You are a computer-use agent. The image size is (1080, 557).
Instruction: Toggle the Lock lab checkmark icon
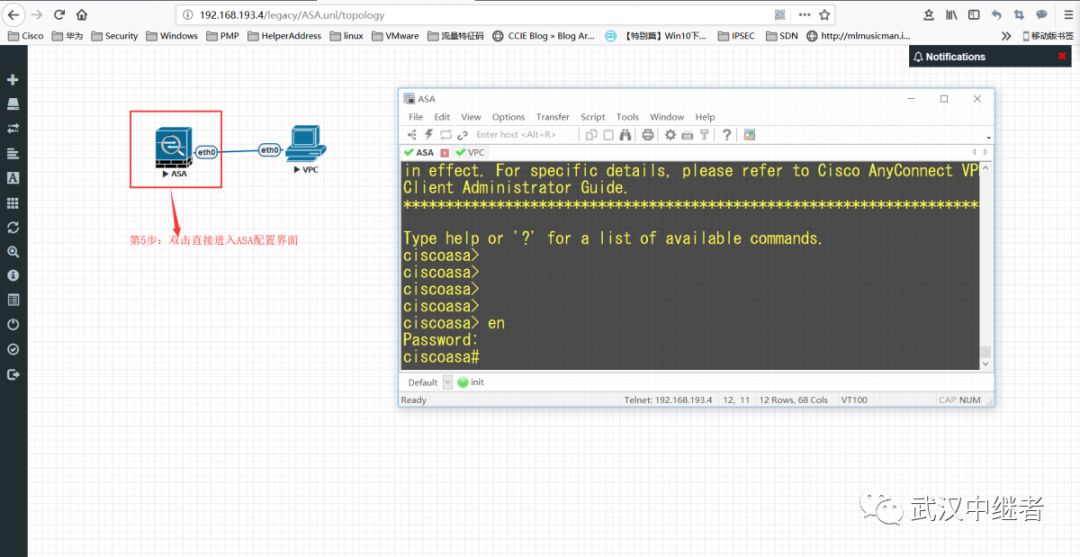click(12, 349)
